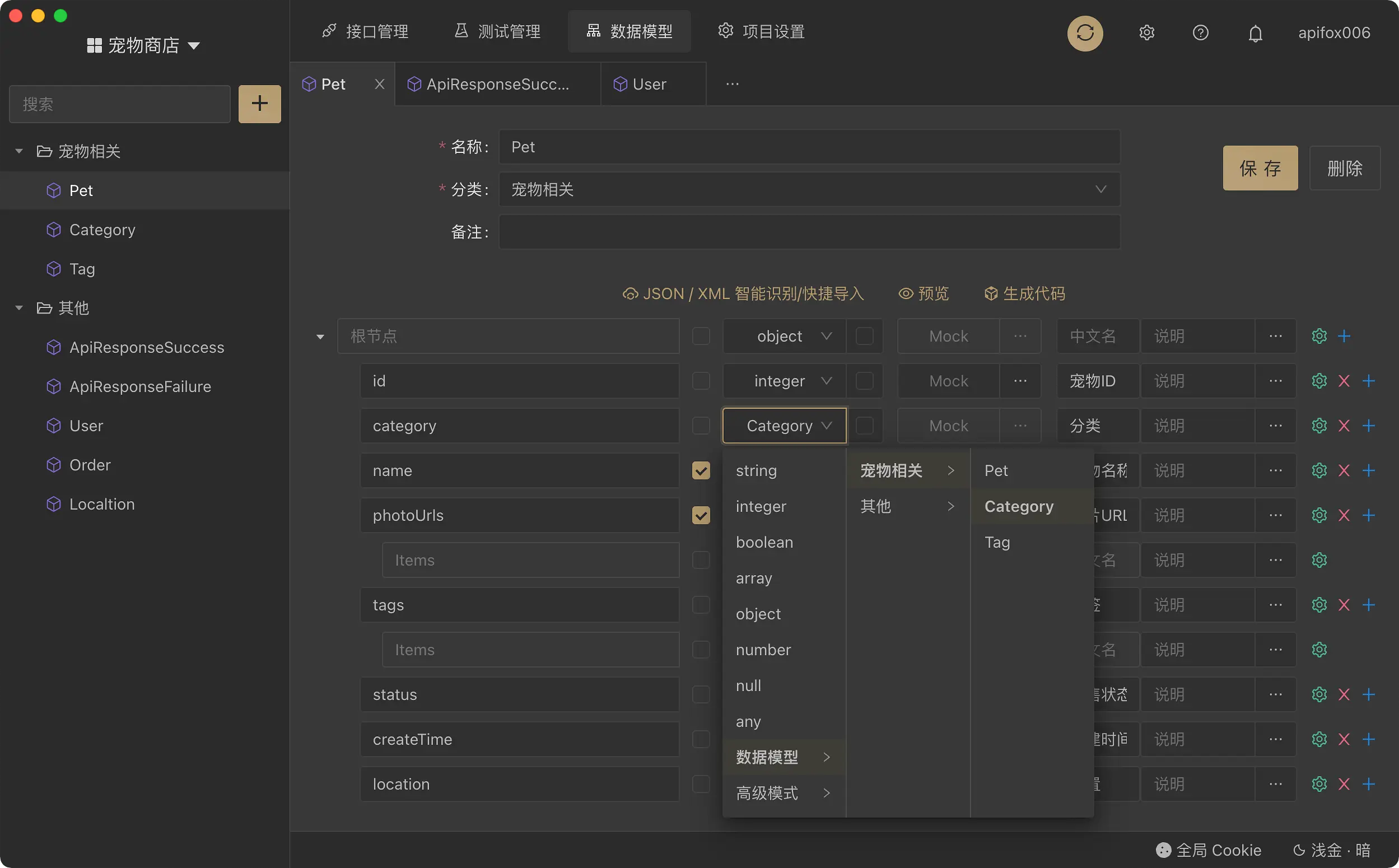The height and width of the screenshot is (868, 1399).
Task: Click the + button beside the search box
Action: 259,104
